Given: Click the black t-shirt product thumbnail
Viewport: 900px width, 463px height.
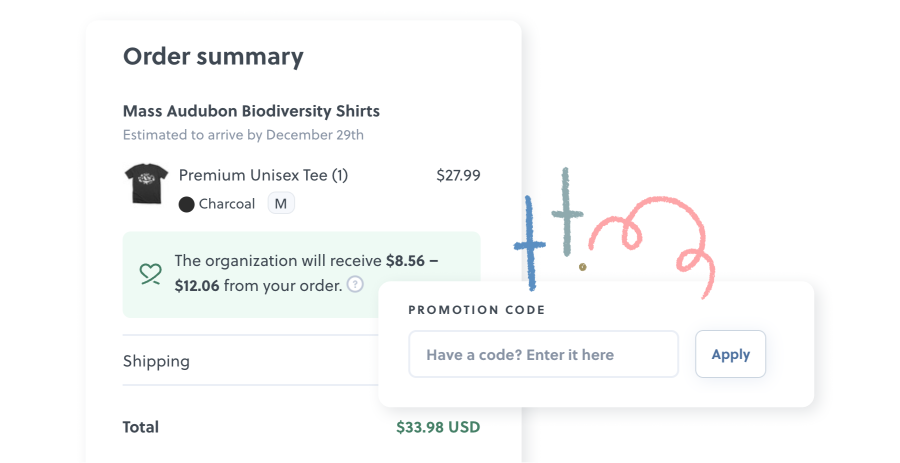Looking at the screenshot, I should point(144,185).
